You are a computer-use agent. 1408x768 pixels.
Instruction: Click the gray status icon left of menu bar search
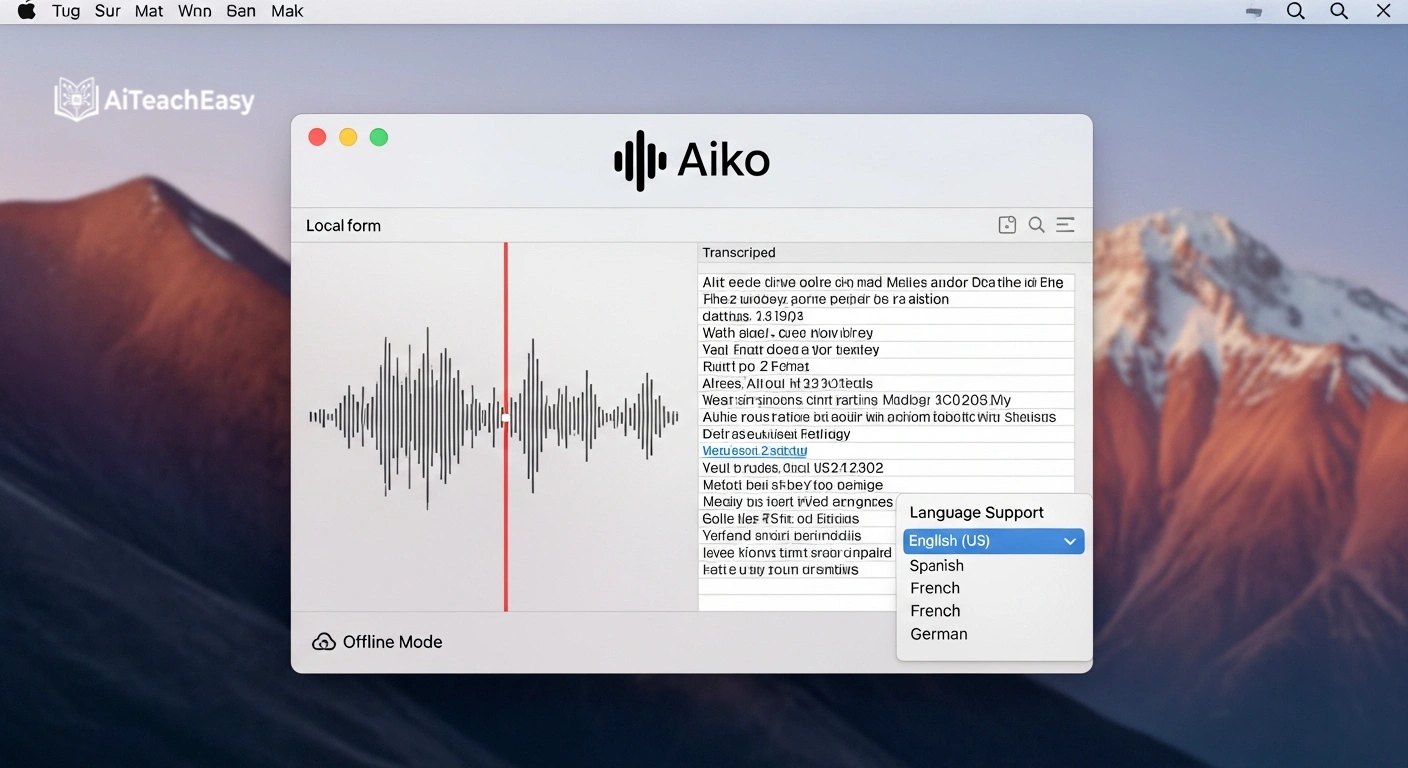(x=1253, y=12)
